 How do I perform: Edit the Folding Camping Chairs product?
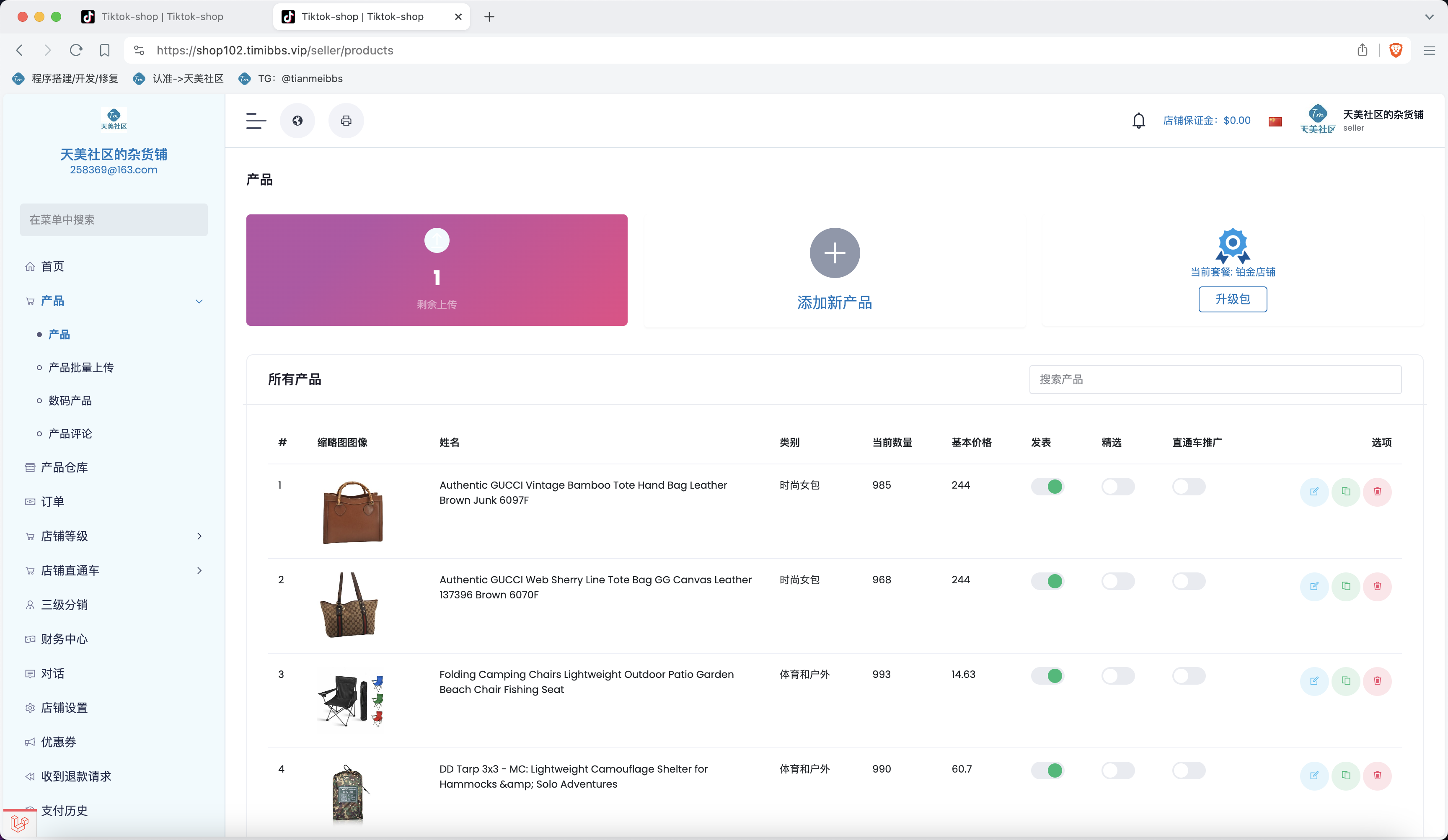1314,681
